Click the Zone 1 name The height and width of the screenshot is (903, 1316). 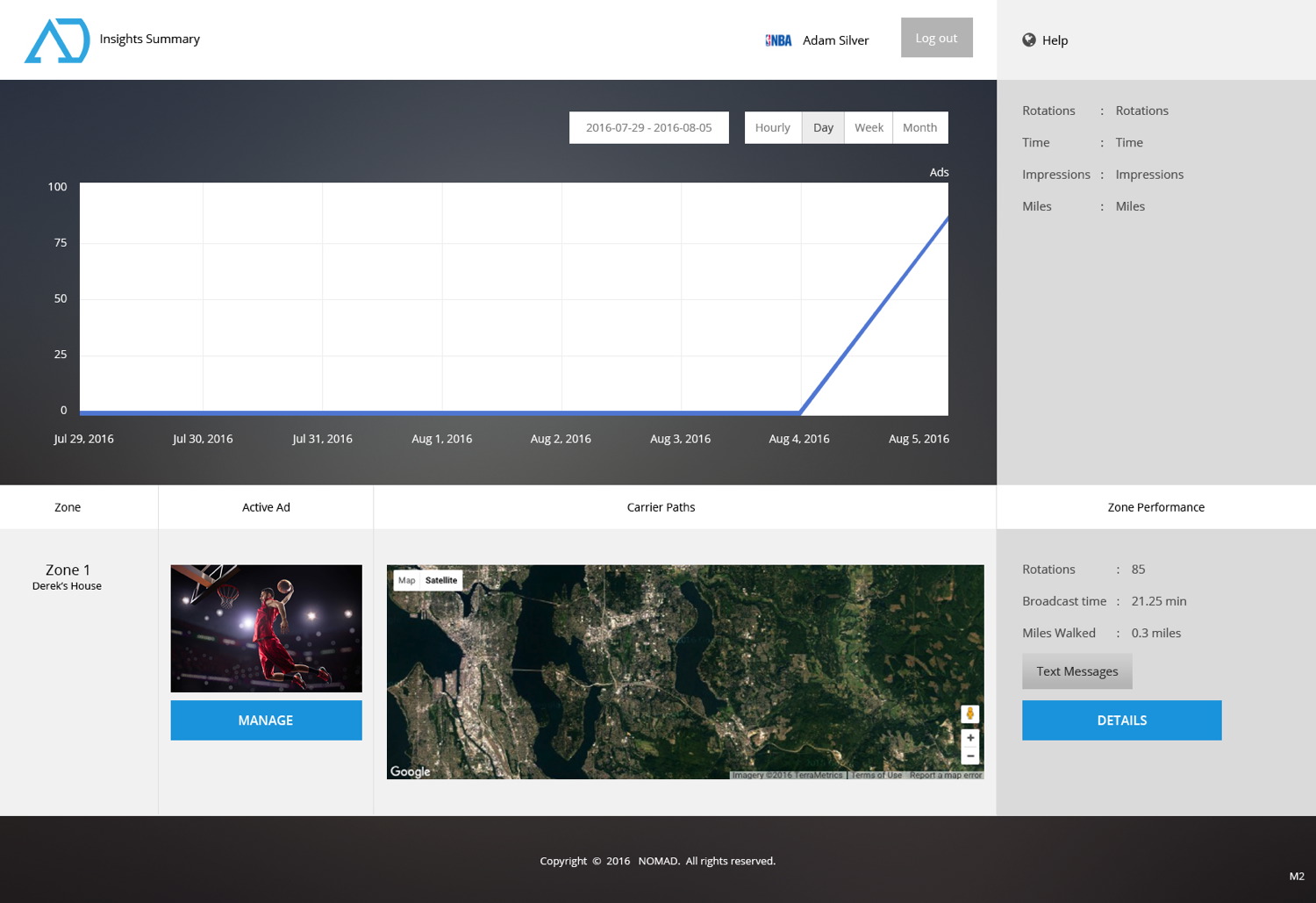68,570
